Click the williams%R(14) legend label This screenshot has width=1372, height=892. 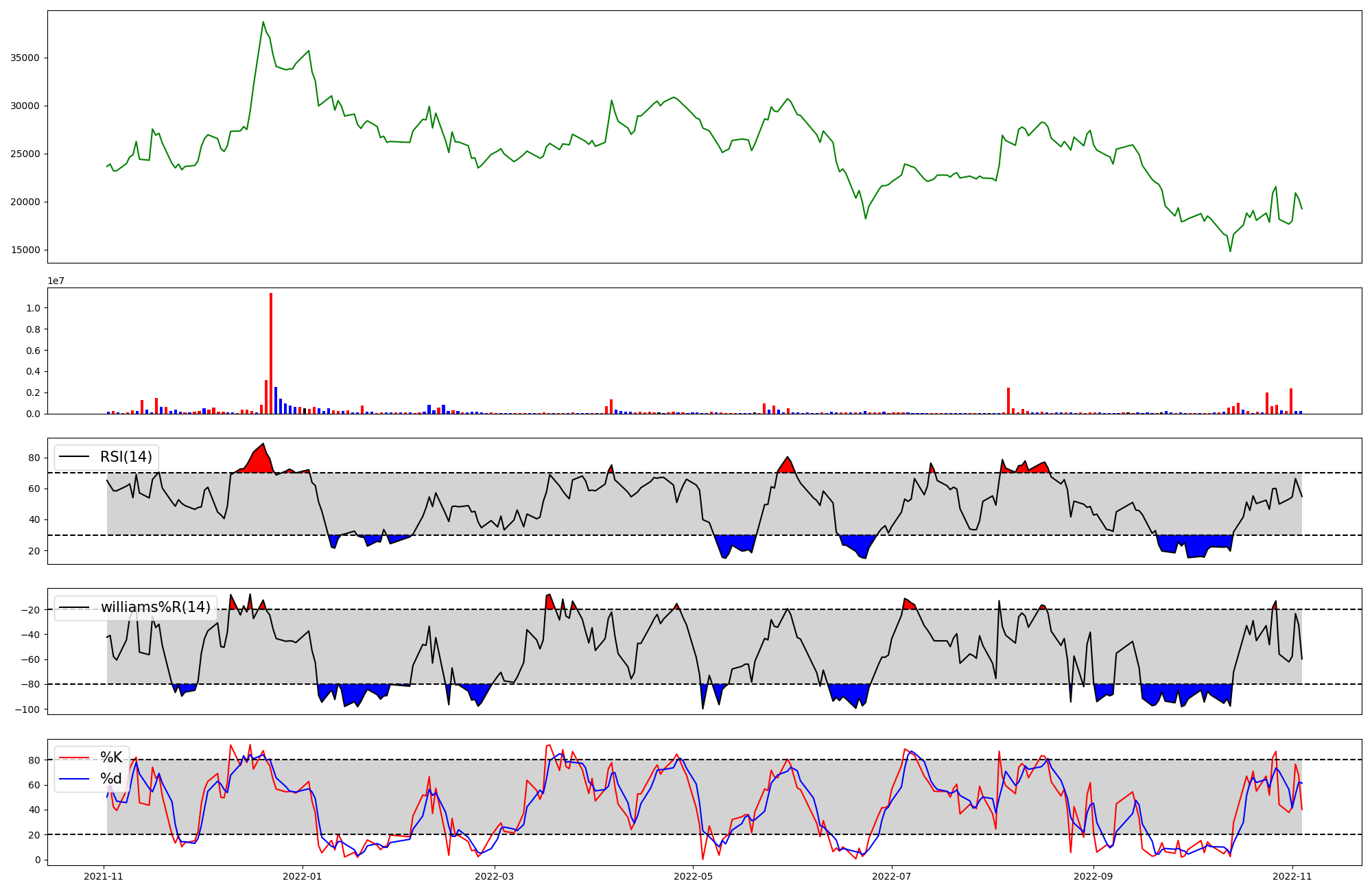point(156,607)
